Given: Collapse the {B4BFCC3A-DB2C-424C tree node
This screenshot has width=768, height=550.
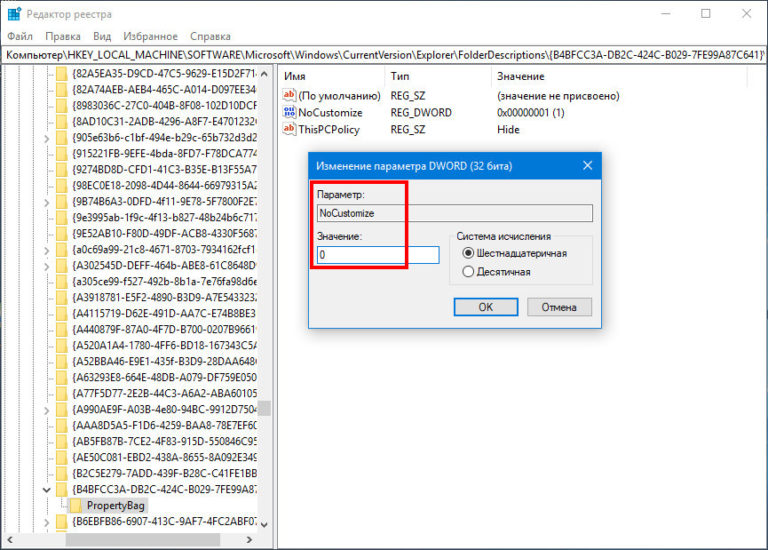Looking at the screenshot, I should [46, 489].
